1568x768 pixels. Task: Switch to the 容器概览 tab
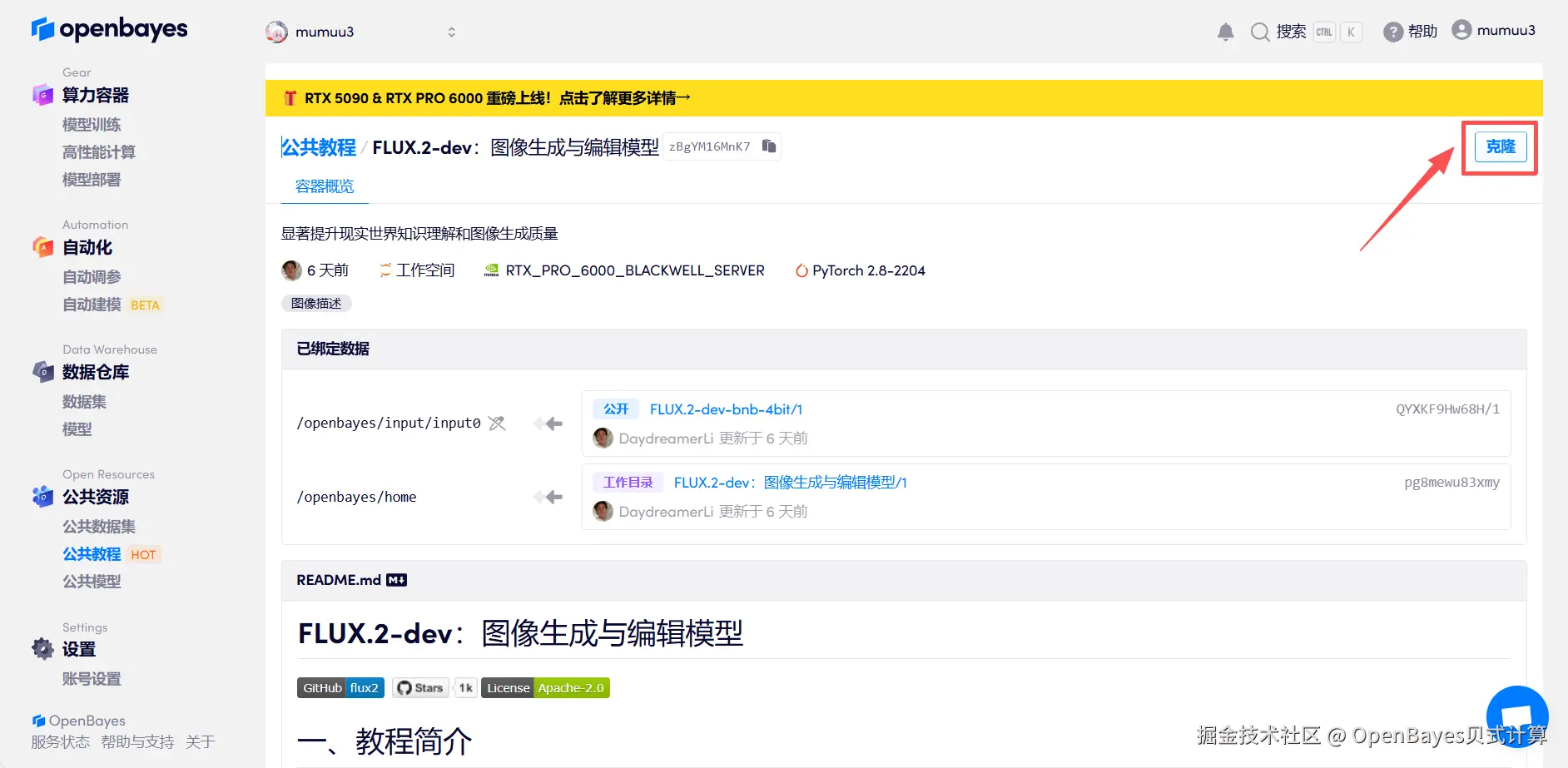click(324, 186)
